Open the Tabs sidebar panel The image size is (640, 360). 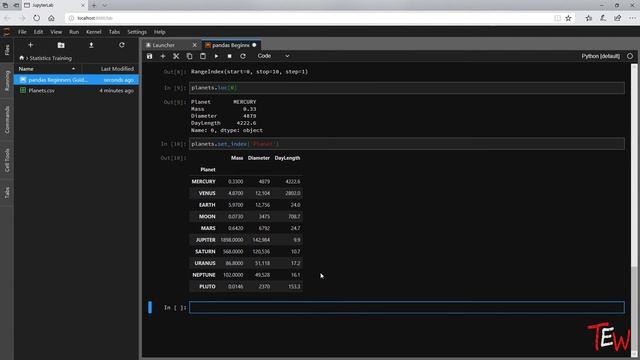[7, 192]
